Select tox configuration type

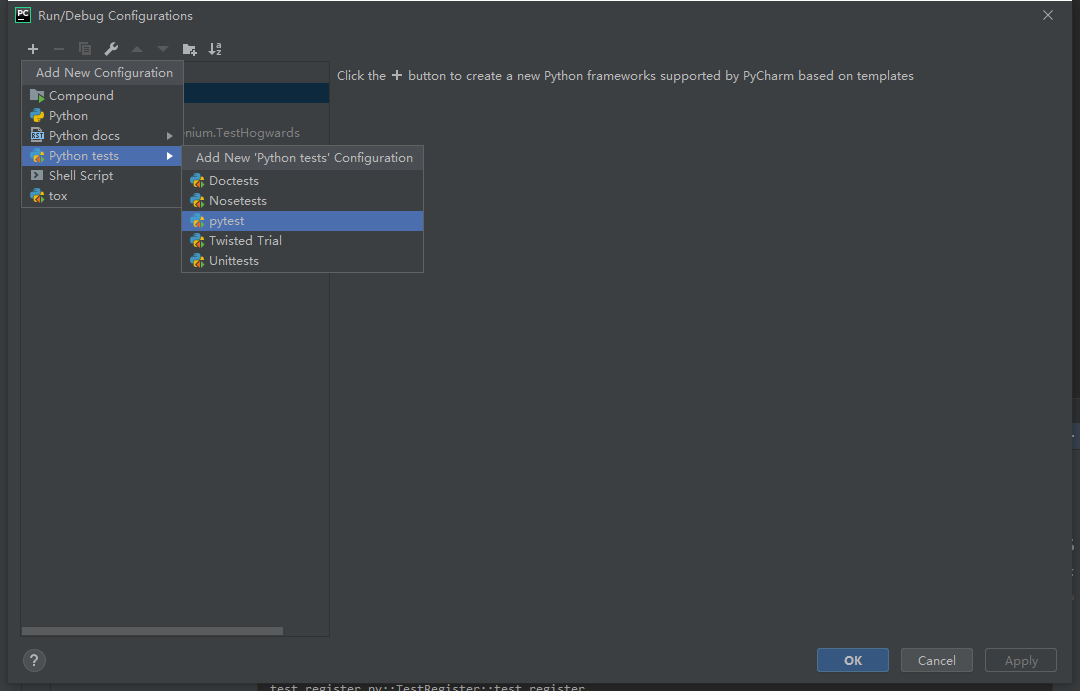pos(102,196)
